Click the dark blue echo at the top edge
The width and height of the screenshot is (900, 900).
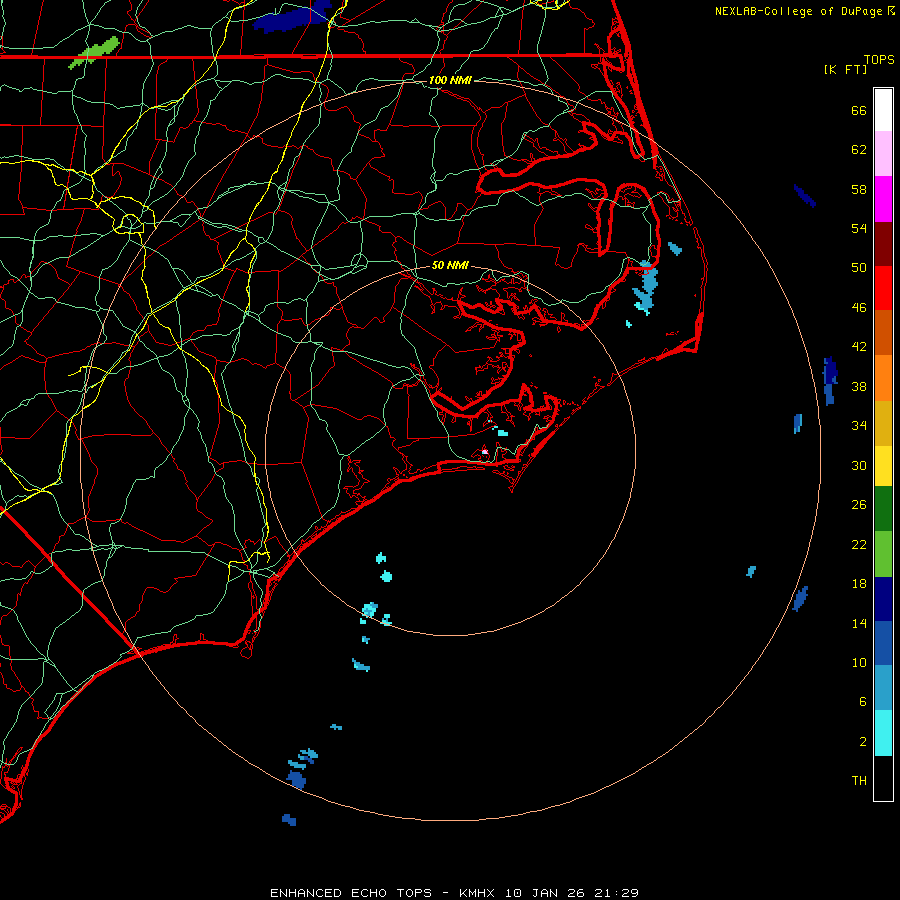[293, 17]
